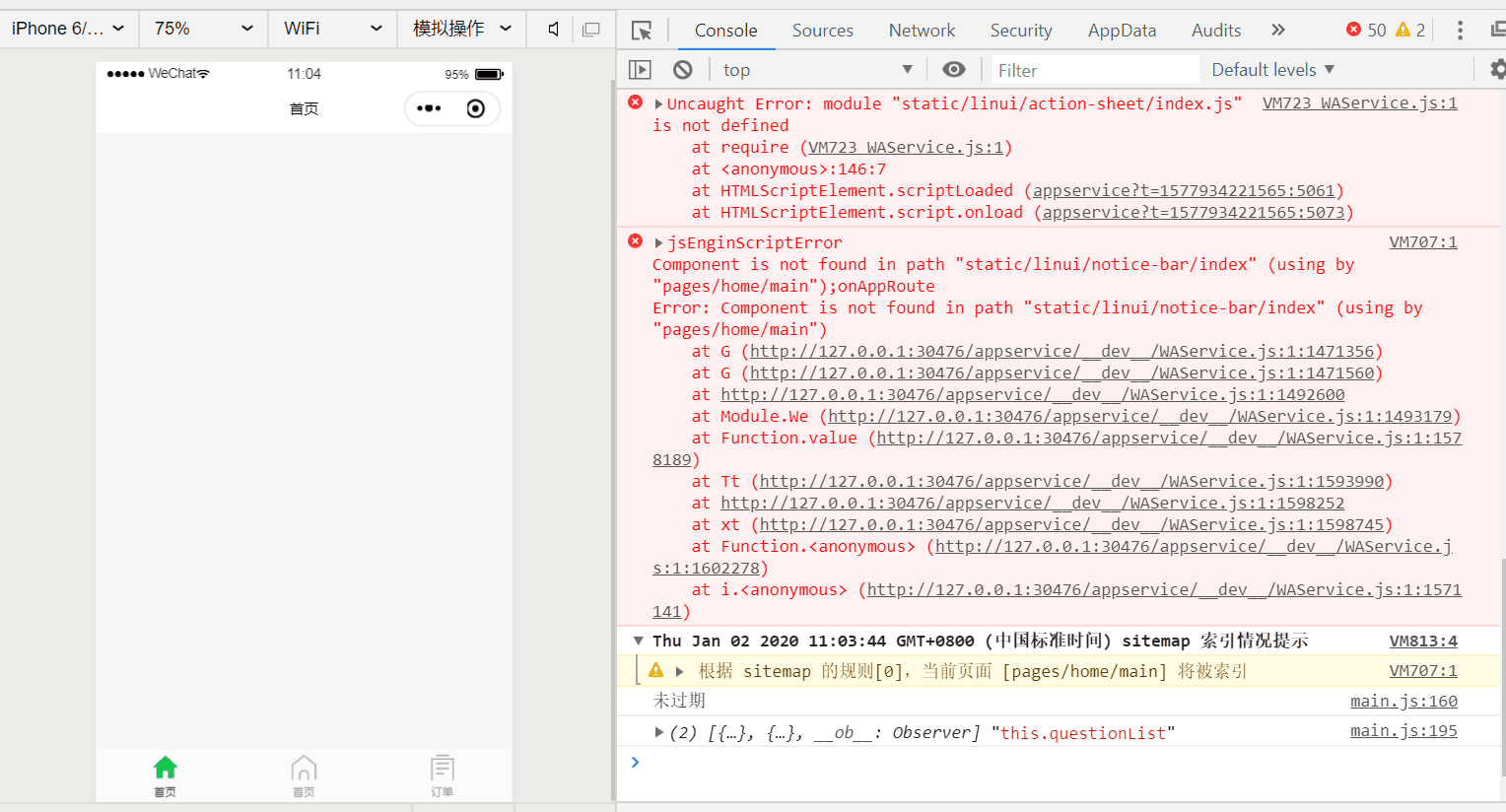Switch to the Network panel

[921, 31]
